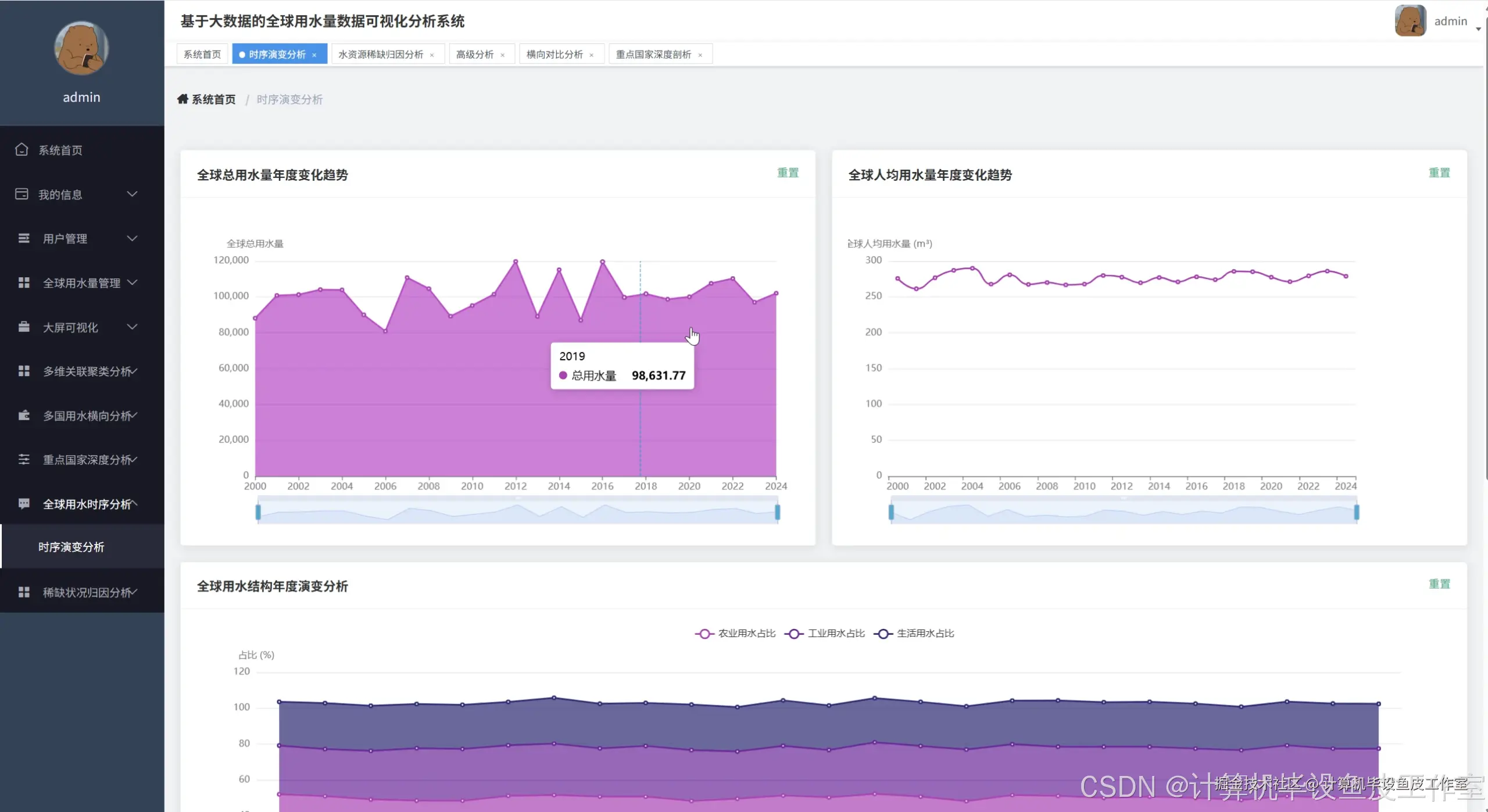The image size is (1488, 812).
Task: Click the sliders icon beside 重点国家深度分析
Action: point(24,459)
